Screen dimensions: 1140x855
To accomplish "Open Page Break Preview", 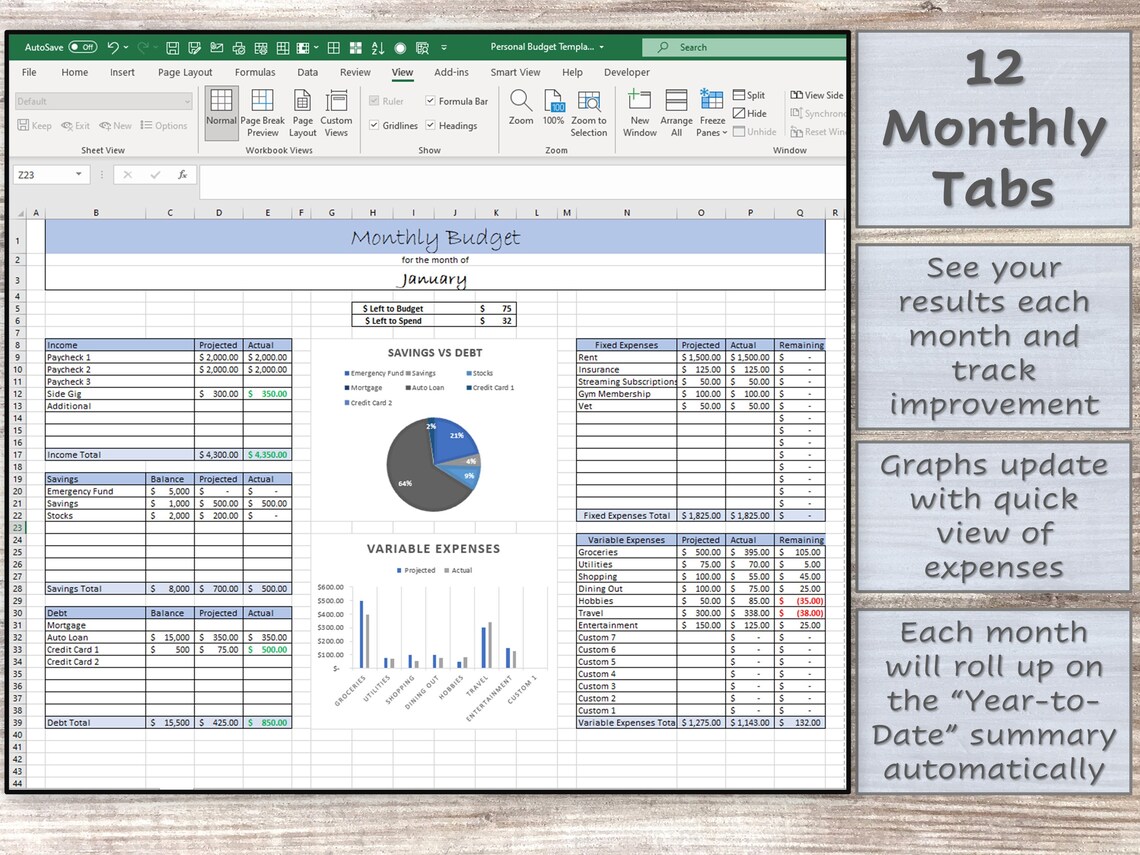I will coord(262,112).
